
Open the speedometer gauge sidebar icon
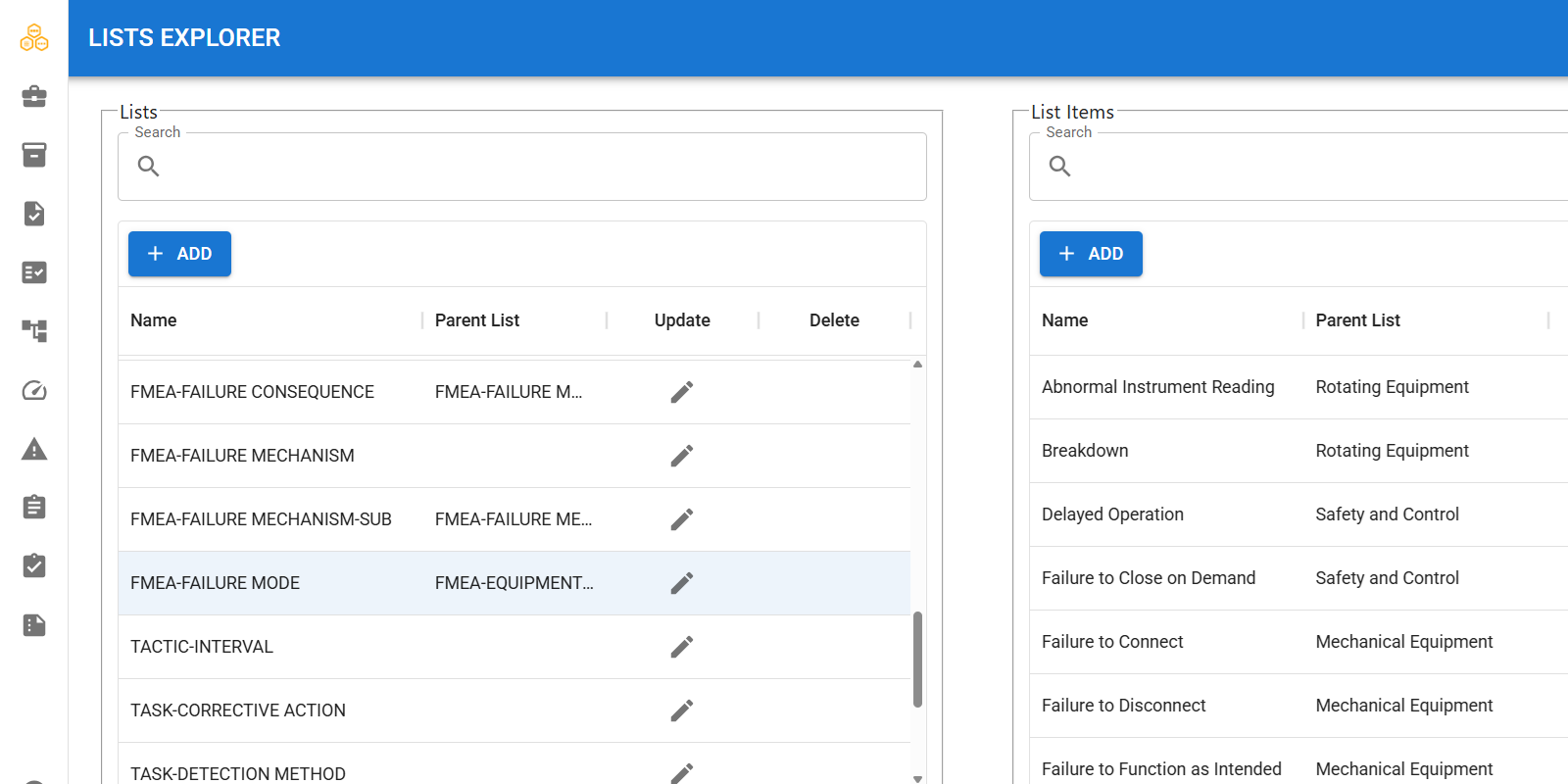tap(34, 390)
